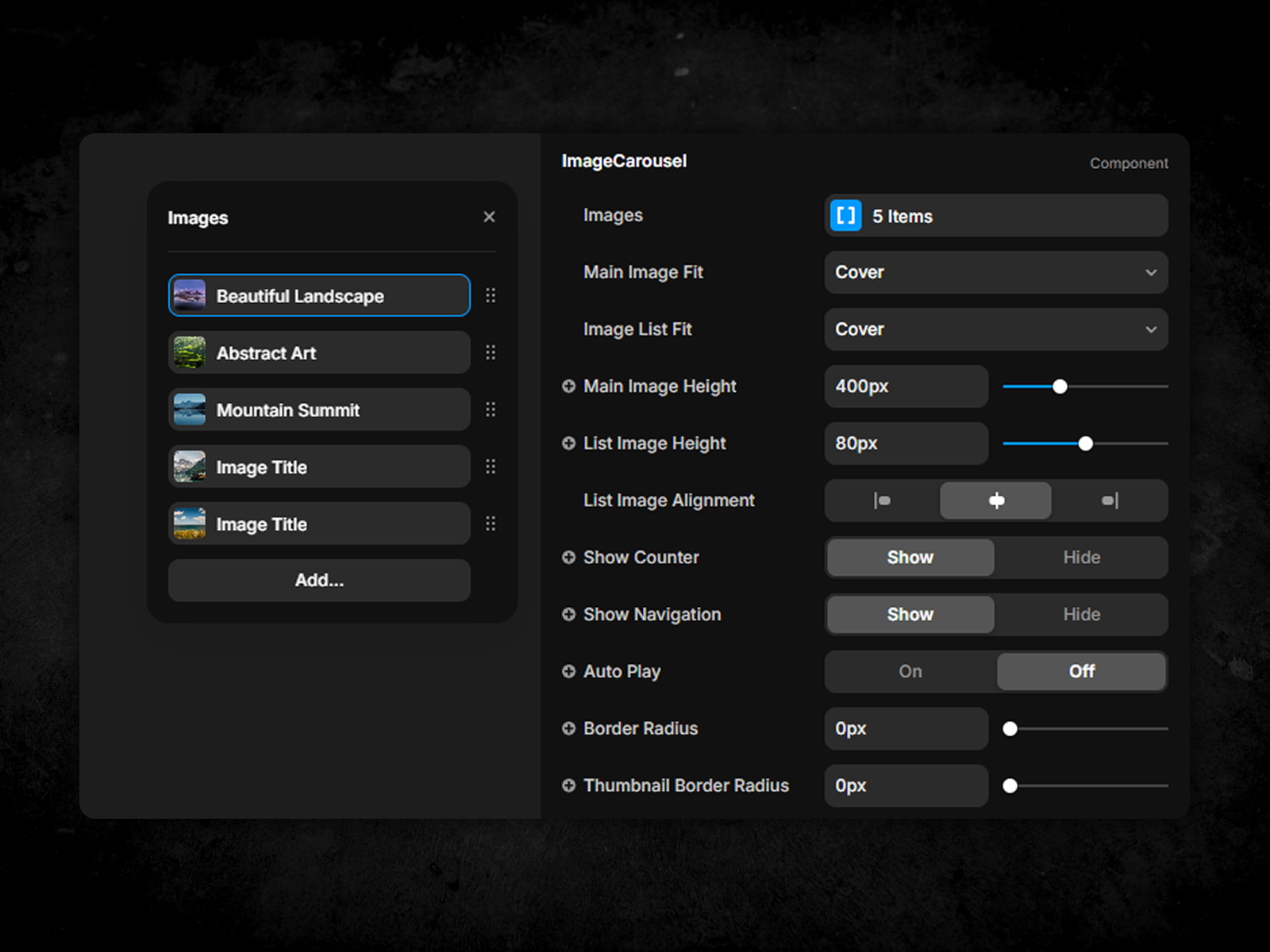
Task: Select right alignment for list images
Action: tap(1110, 501)
